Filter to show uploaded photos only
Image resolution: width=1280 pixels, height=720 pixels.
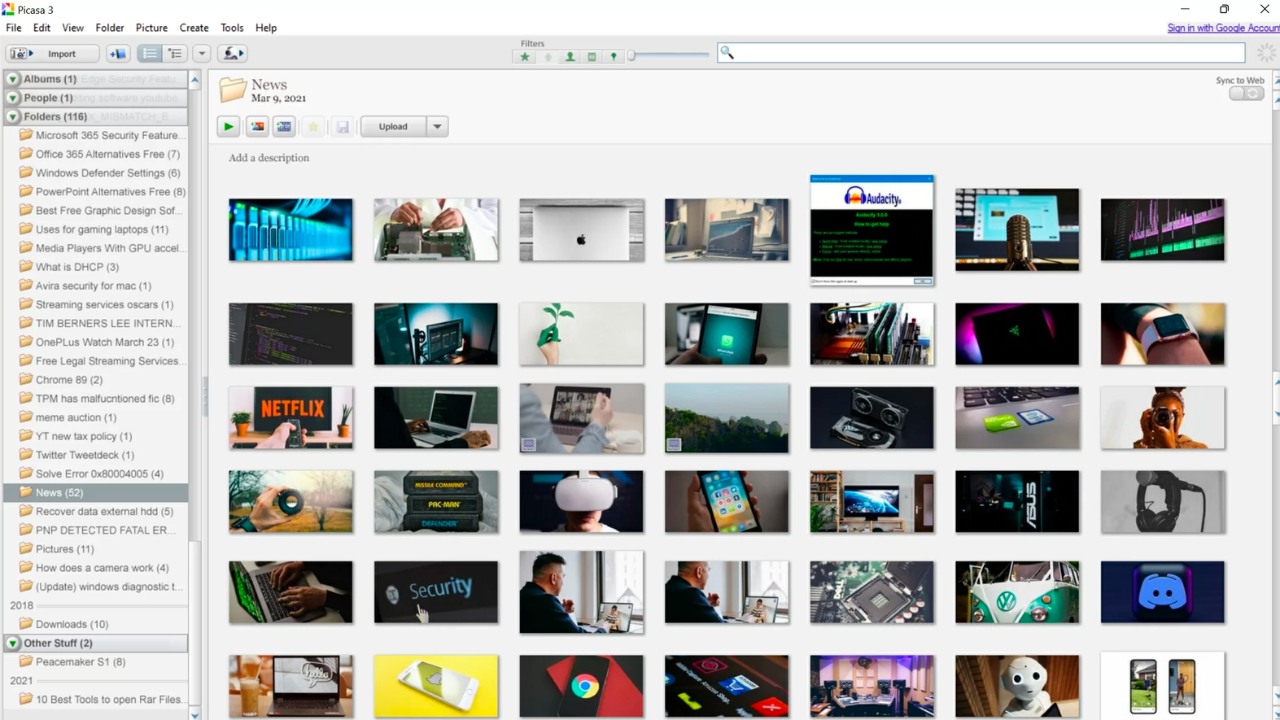coord(548,57)
